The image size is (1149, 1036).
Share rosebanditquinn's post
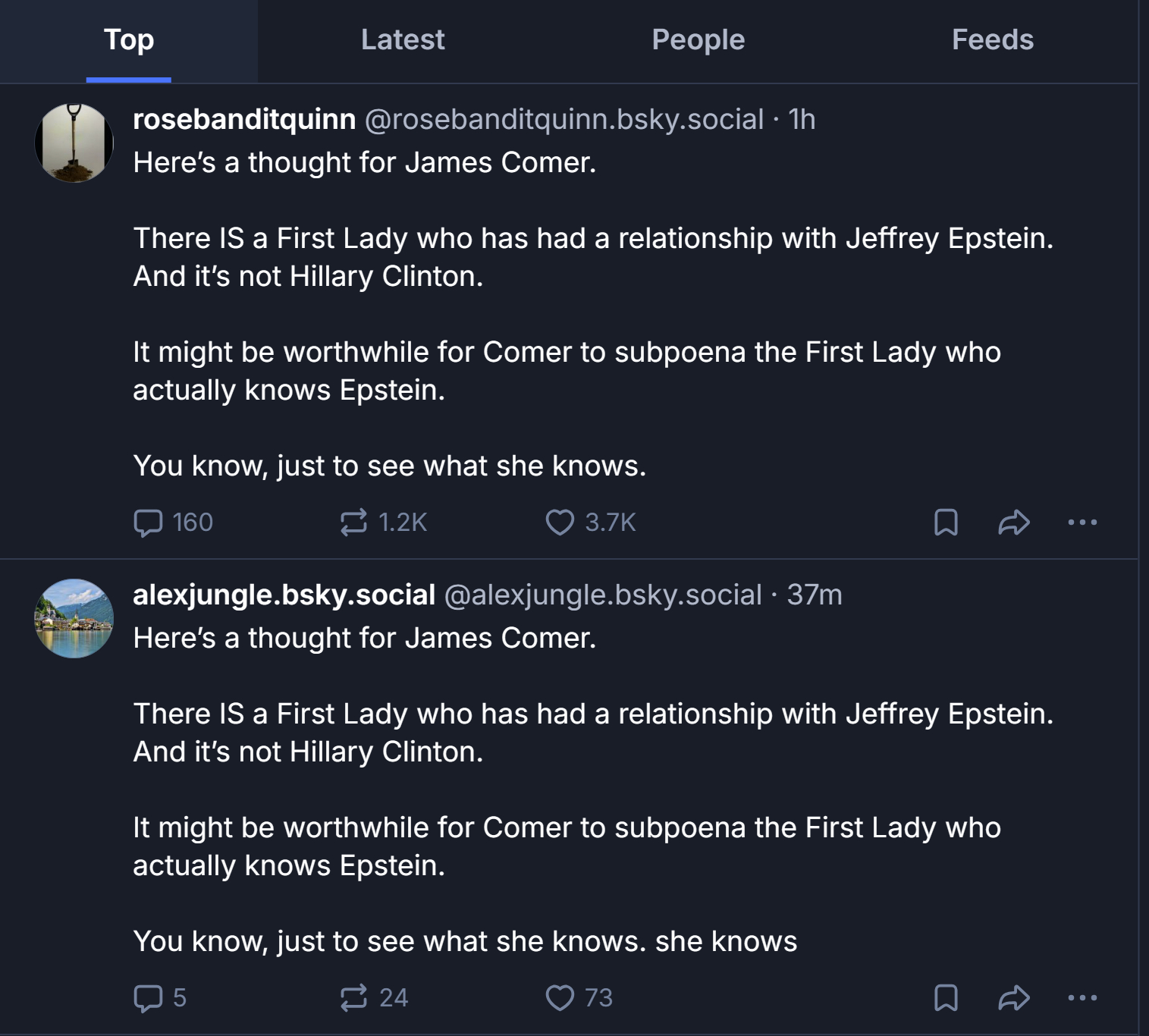1014,523
